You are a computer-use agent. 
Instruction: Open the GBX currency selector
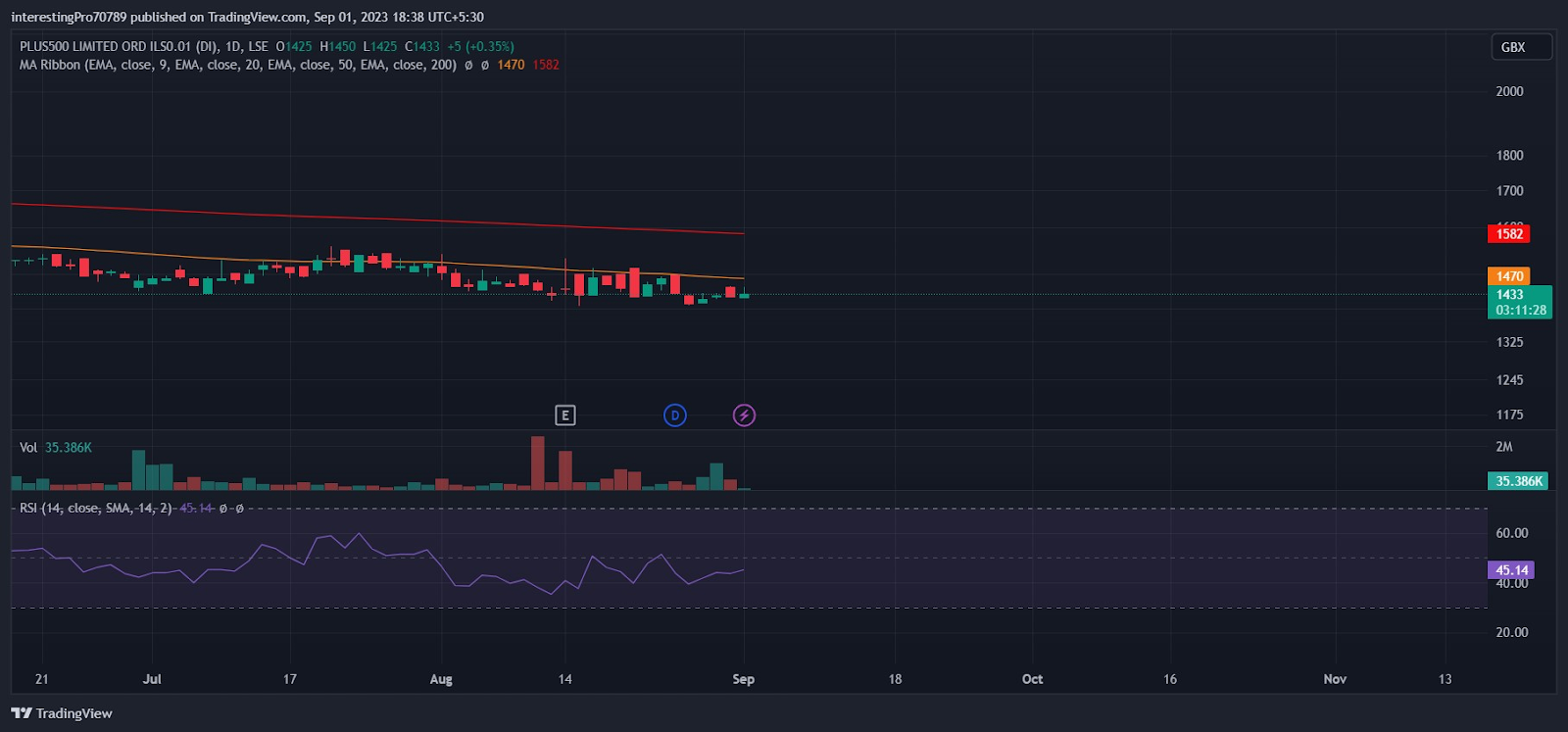tap(1521, 47)
